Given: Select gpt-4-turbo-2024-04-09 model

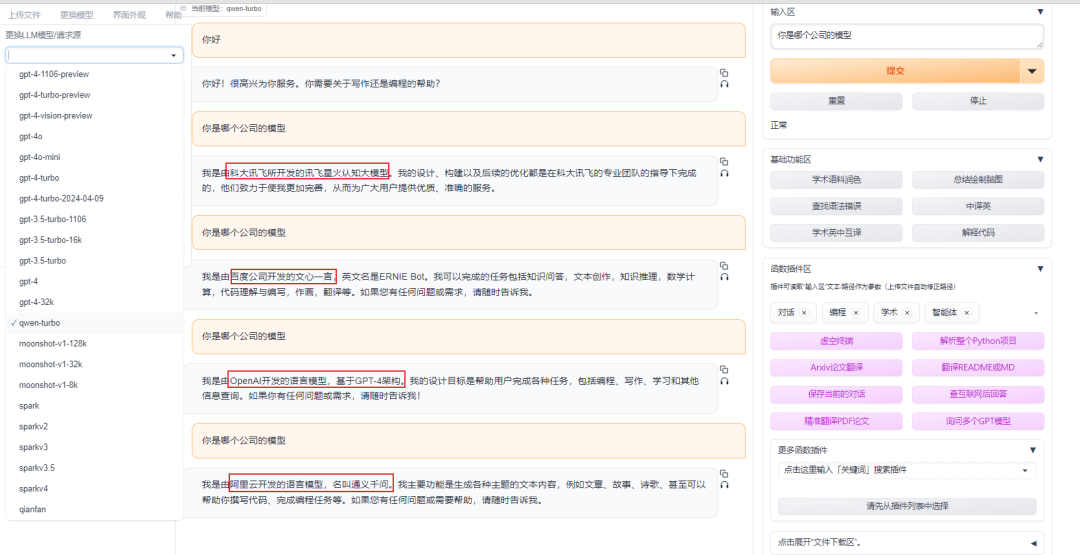Looking at the screenshot, I should (94, 198).
